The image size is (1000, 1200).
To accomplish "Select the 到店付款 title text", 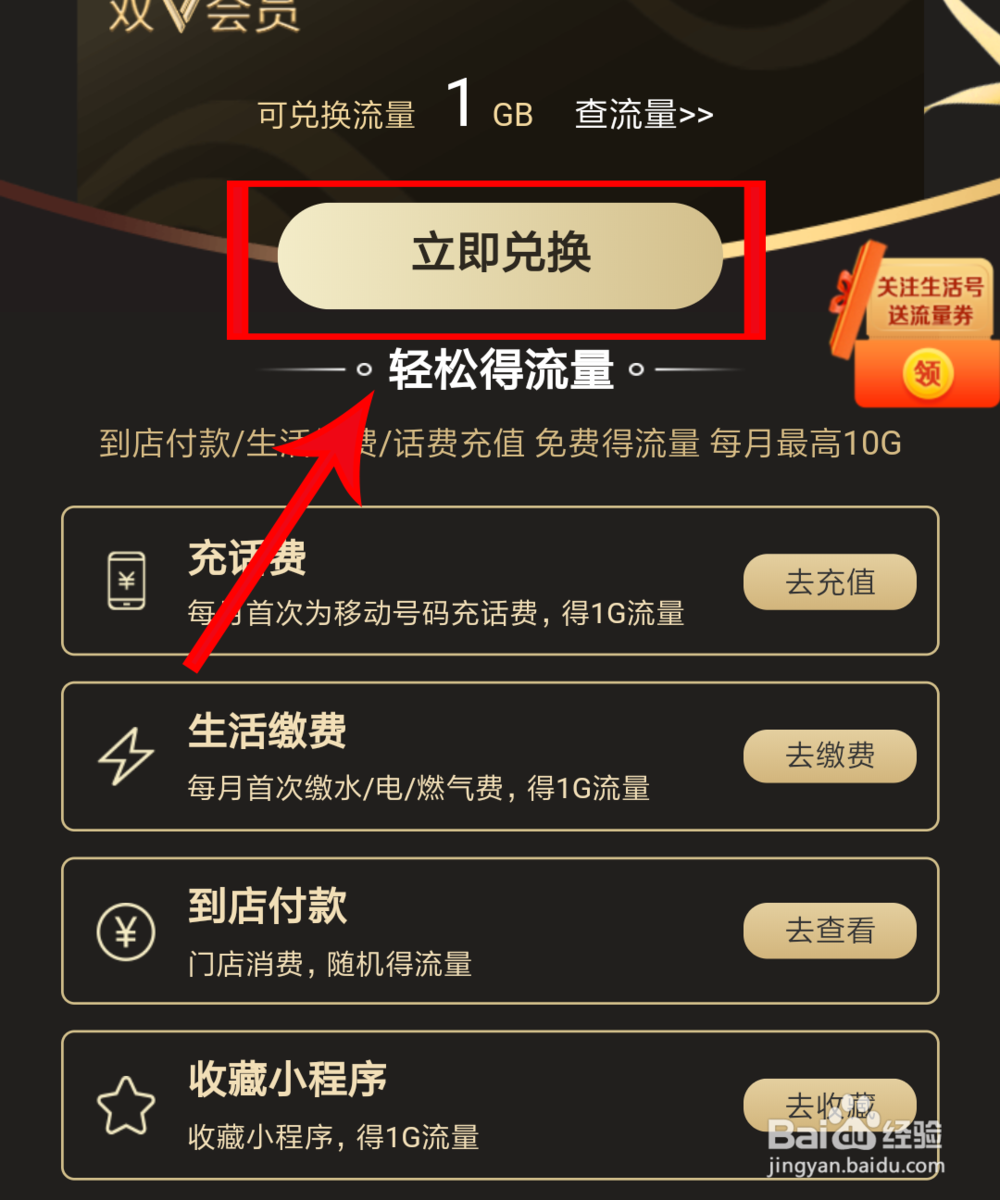I will click(267, 906).
